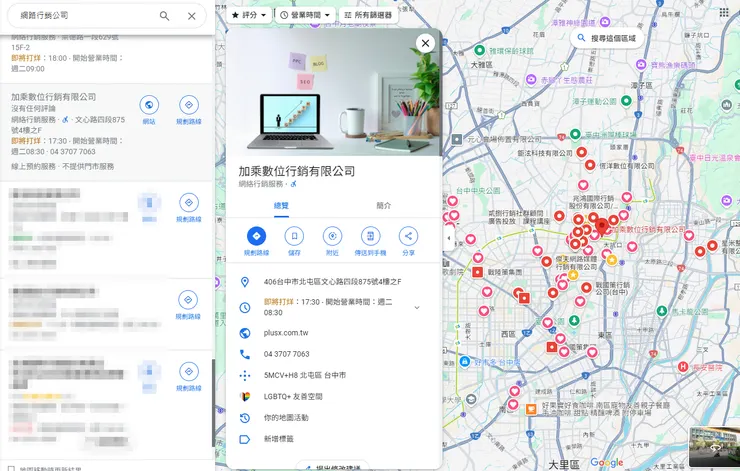Click the address 406台中市北屯區文心路四段875號
The image size is (740, 471).
click(332, 282)
